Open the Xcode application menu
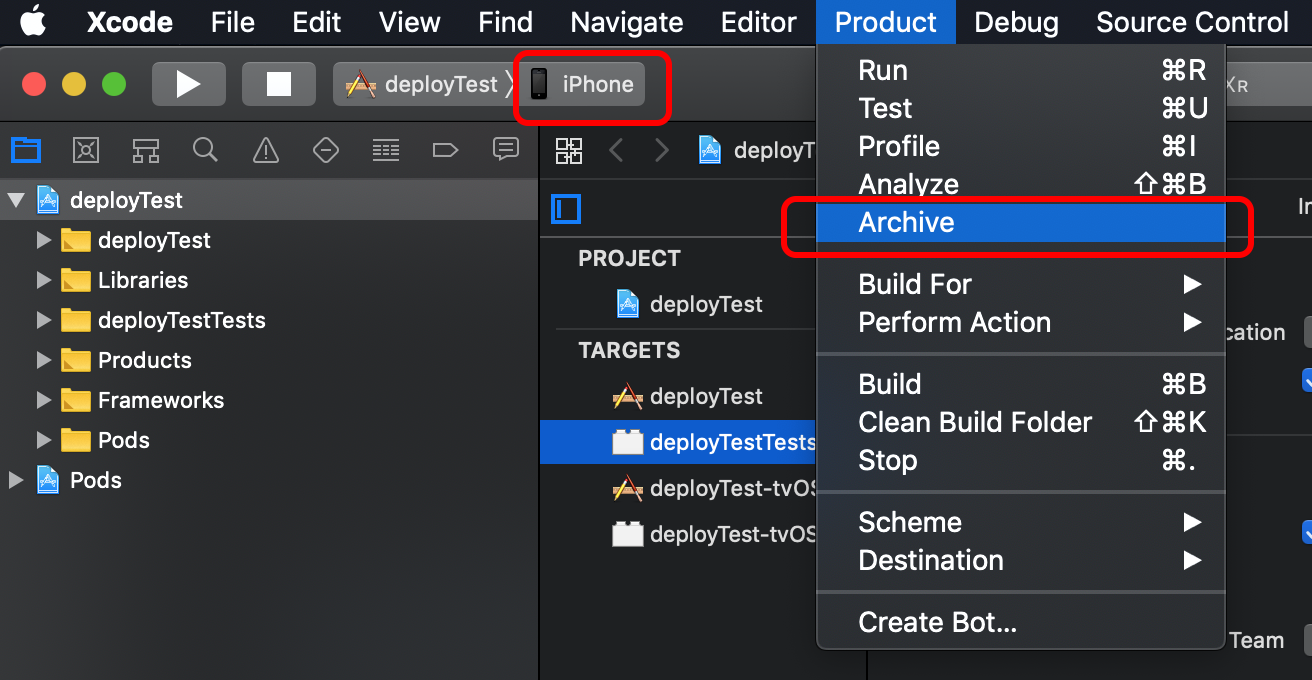 130,22
